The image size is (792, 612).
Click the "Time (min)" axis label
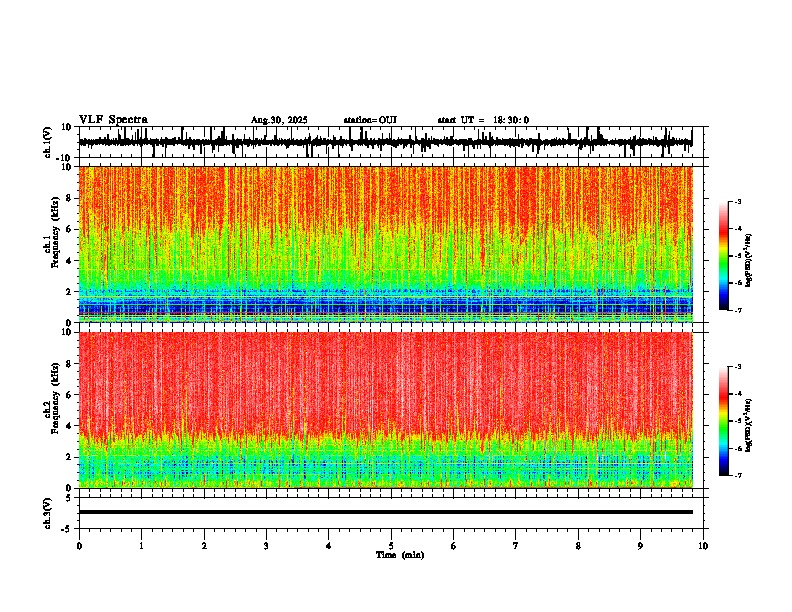coord(400,555)
